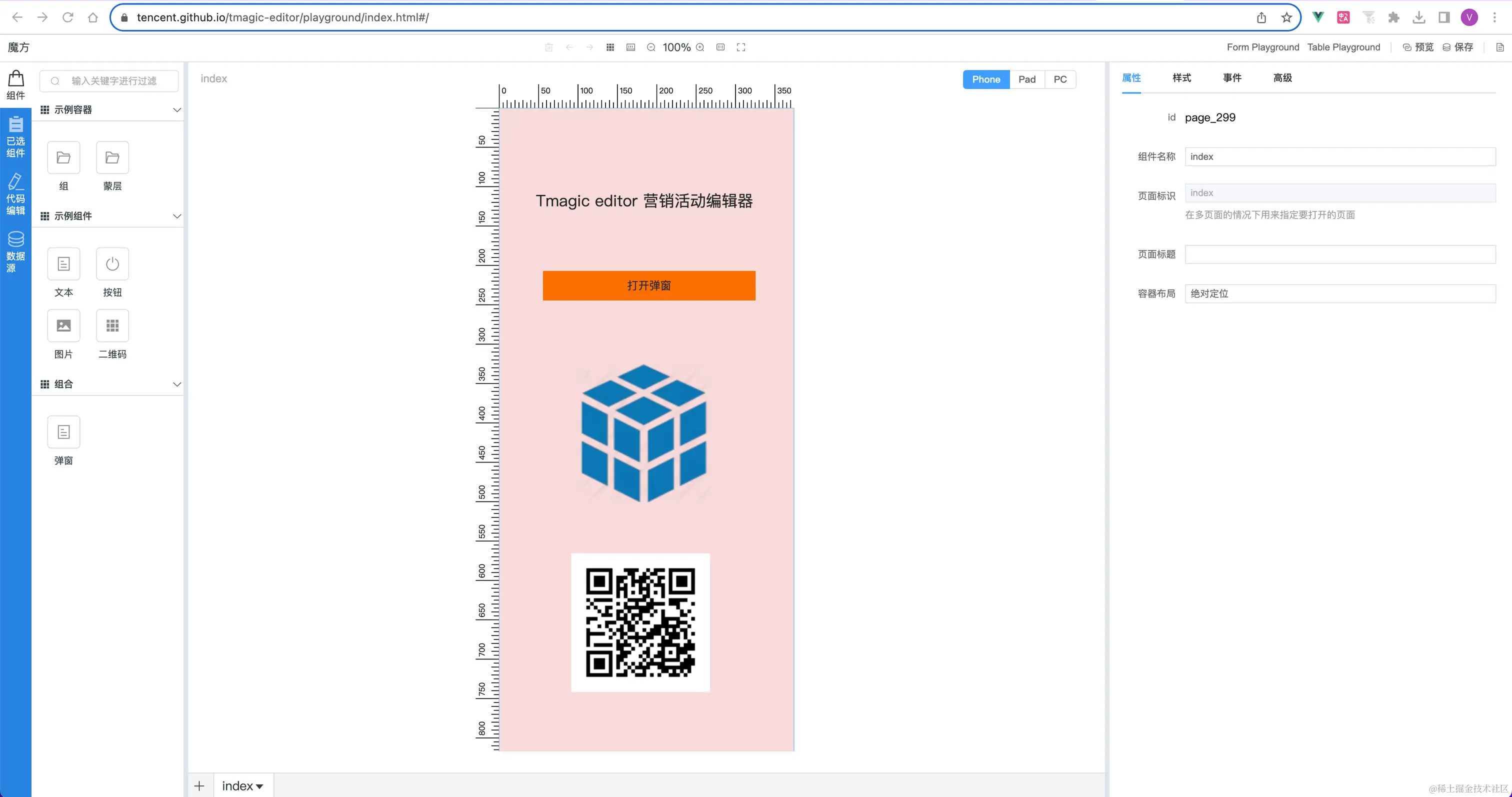The height and width of the screenshot is (797, 1512).
Task: Click the redo arrow in editor toolbar
Action: click(x=590, y=47)
